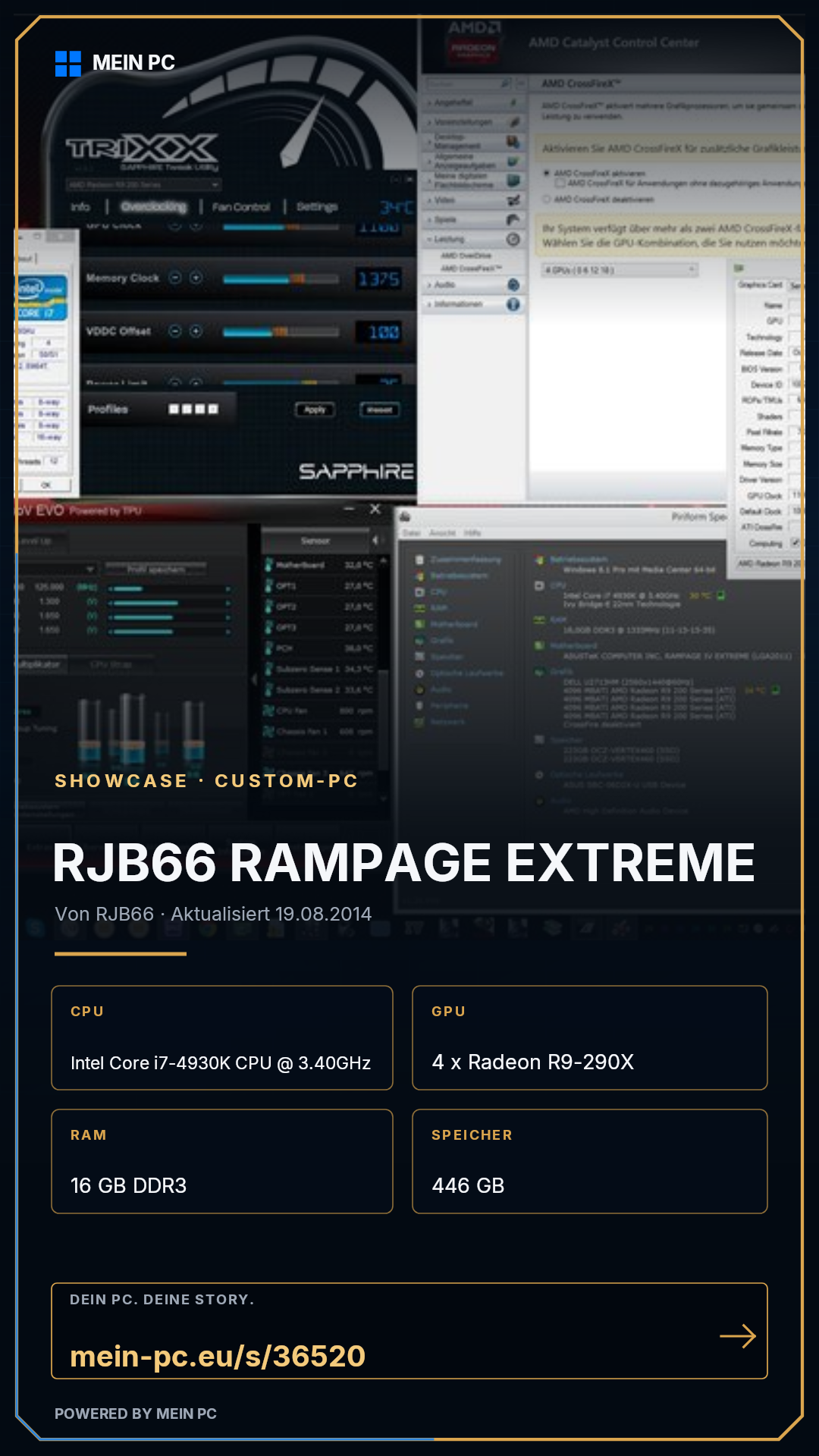Click the Apply button in TRIXX

pos(315,409)
